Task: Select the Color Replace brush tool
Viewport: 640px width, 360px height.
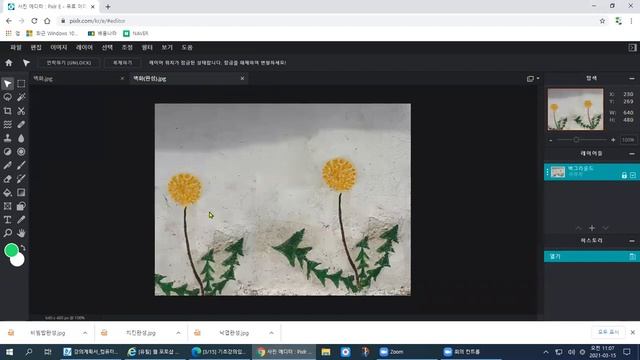Action: [21, 179]
